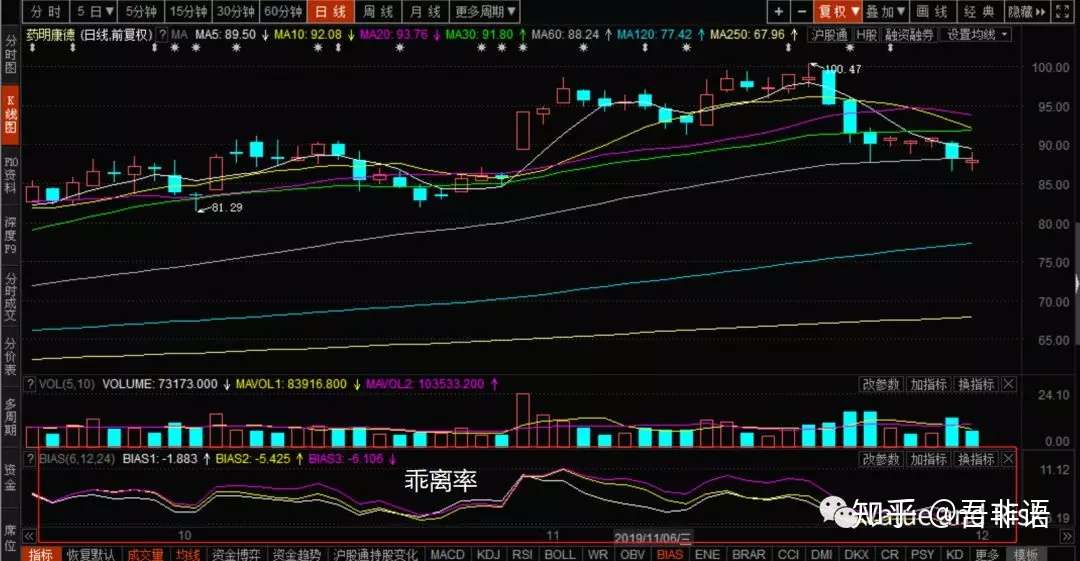Select the RSI indicator tab
Screen dimensions: 1080x561
click(522, 554)
